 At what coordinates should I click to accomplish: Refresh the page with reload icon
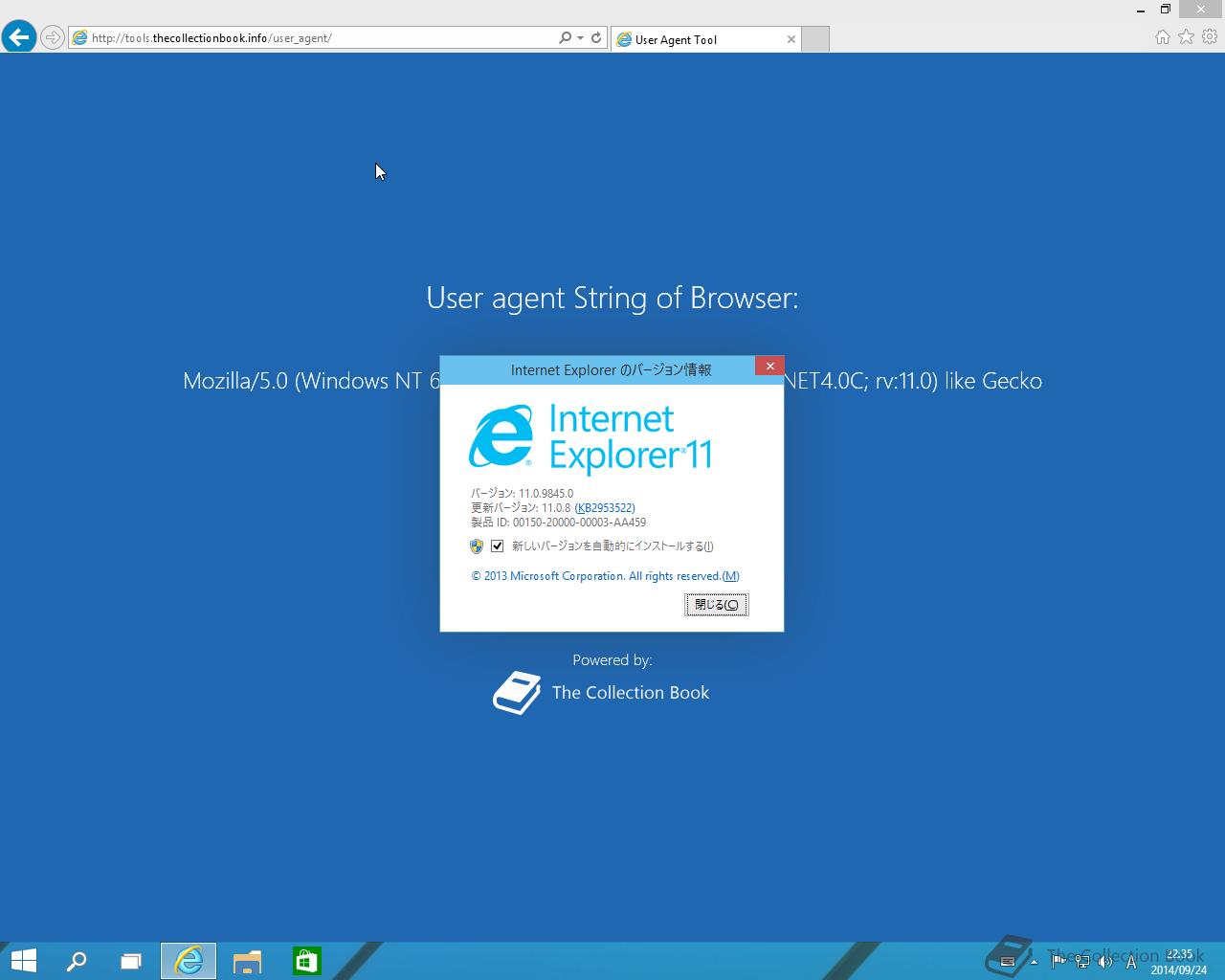pyautogui.click(x=596, y=38)
